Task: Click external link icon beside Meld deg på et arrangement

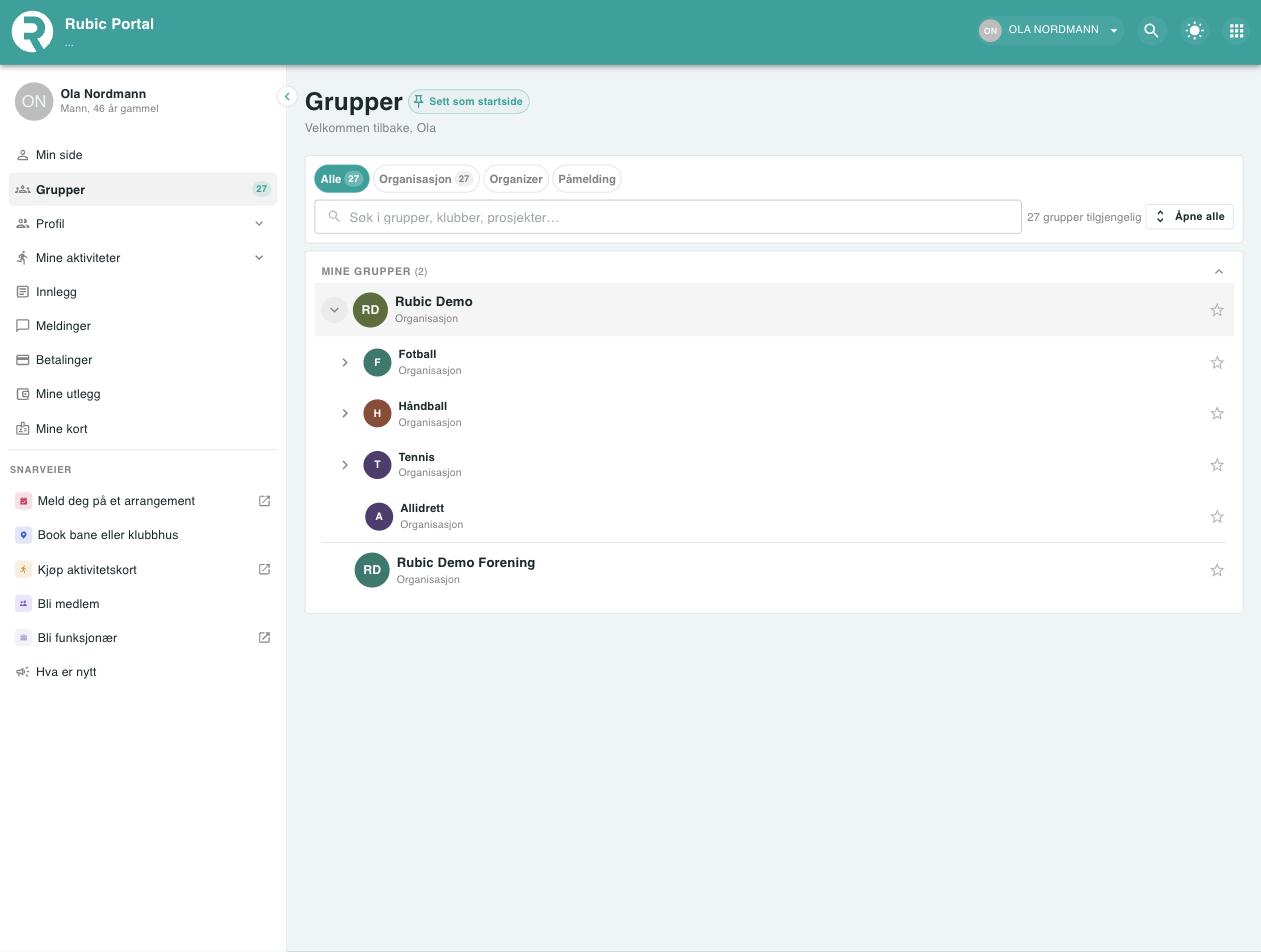Action: [265, 501]
